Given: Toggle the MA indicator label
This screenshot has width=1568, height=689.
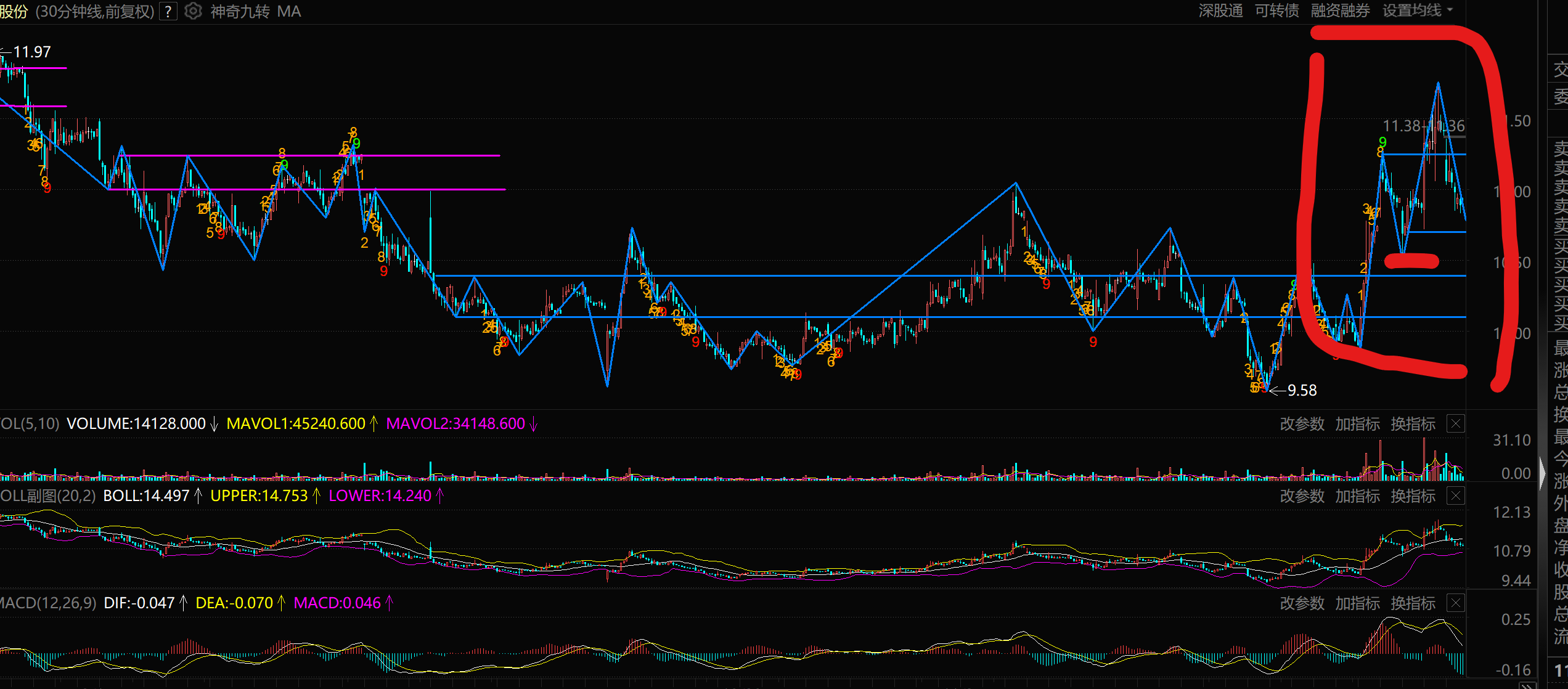Looking at the screenshot, I should coord(289,12).
